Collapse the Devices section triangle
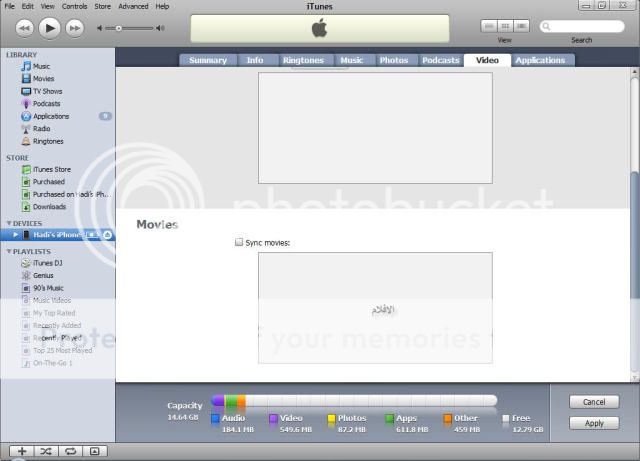 (9, 223)
